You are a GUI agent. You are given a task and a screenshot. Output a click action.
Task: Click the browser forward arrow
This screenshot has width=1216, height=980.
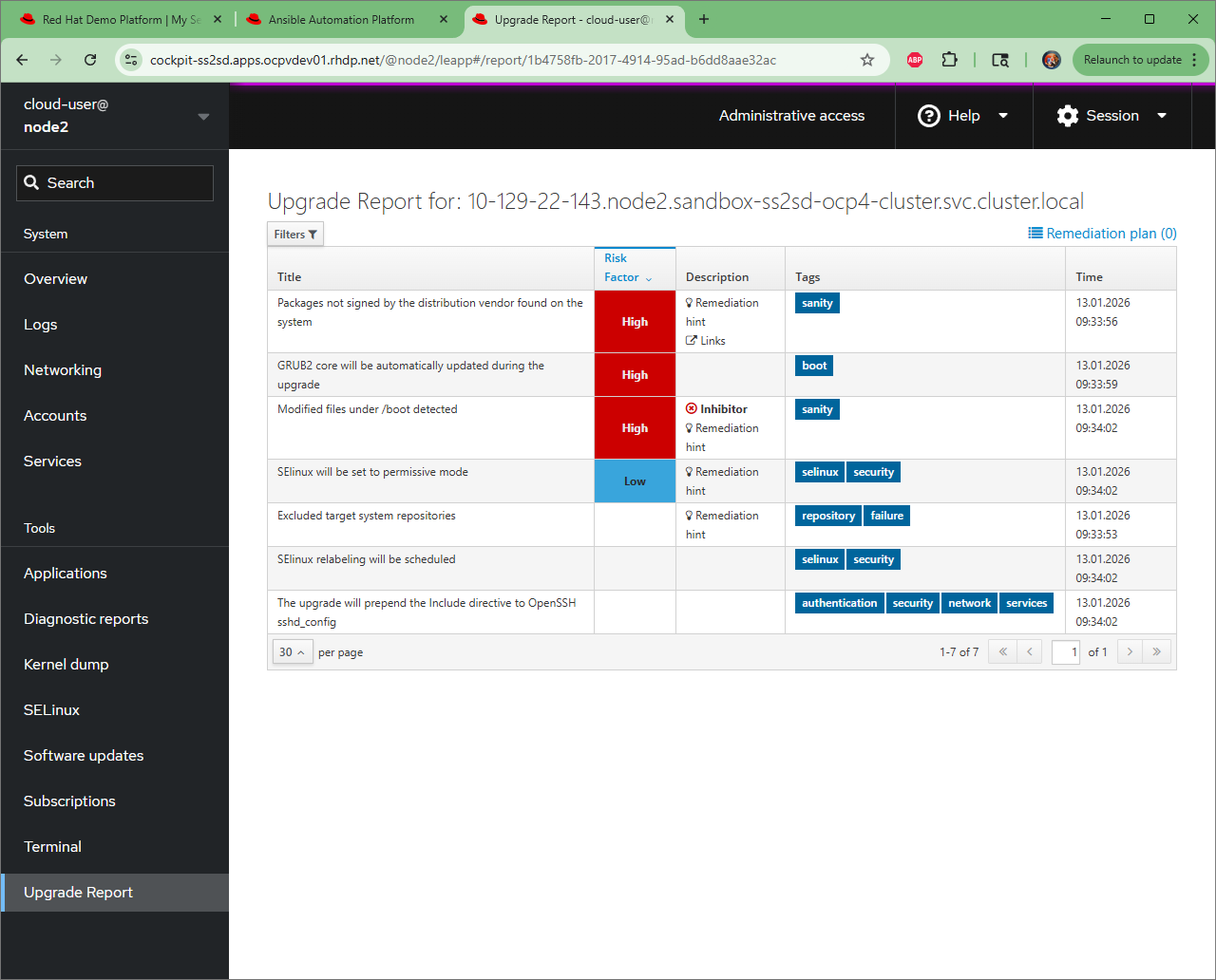tap(56, 60)
